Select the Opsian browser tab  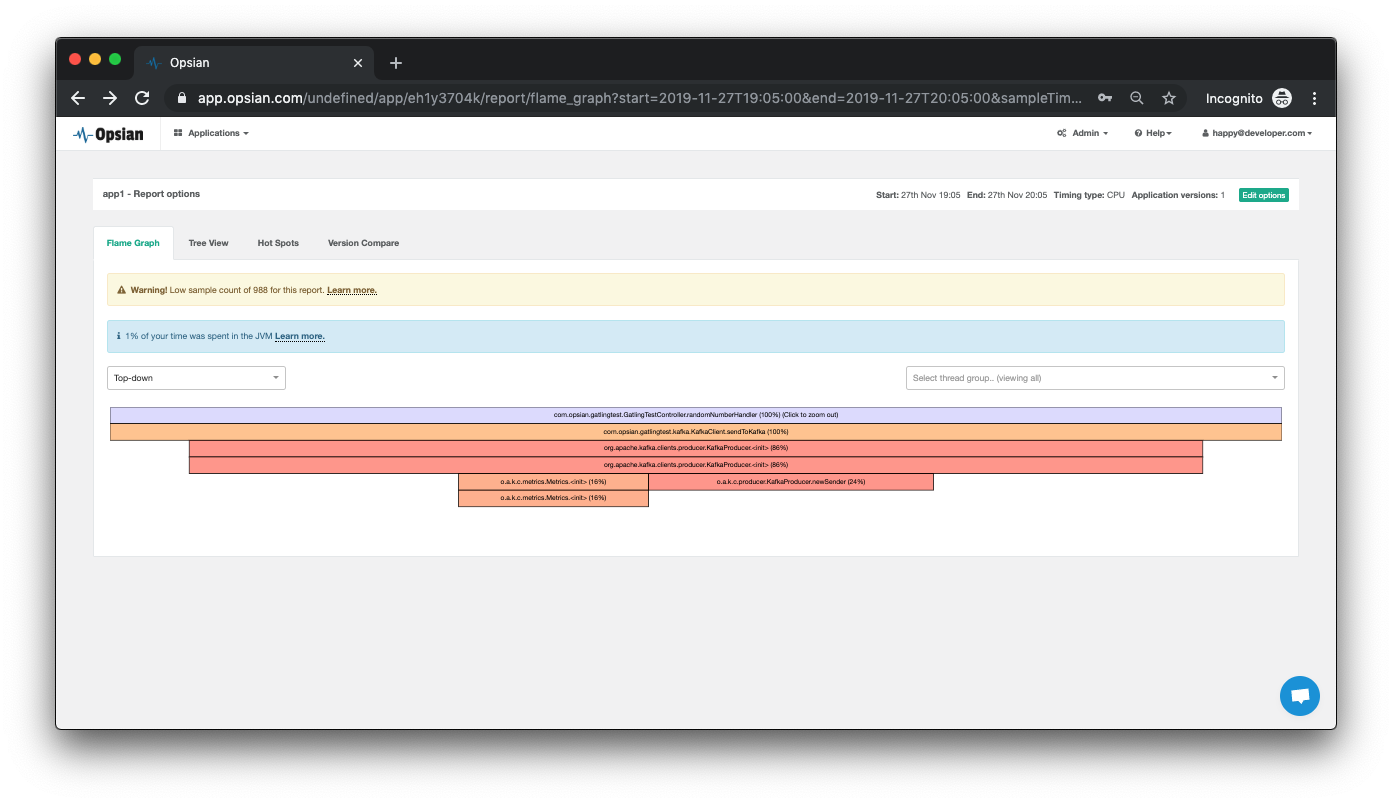click(x=253, y=63)
